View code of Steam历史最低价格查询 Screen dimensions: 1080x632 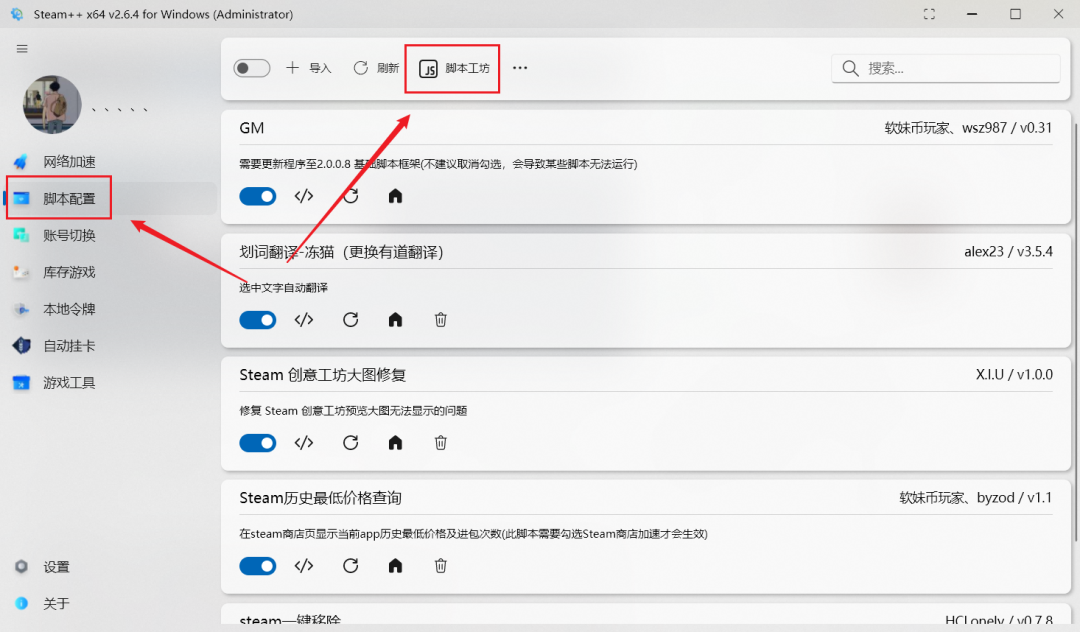coord(304,566)
